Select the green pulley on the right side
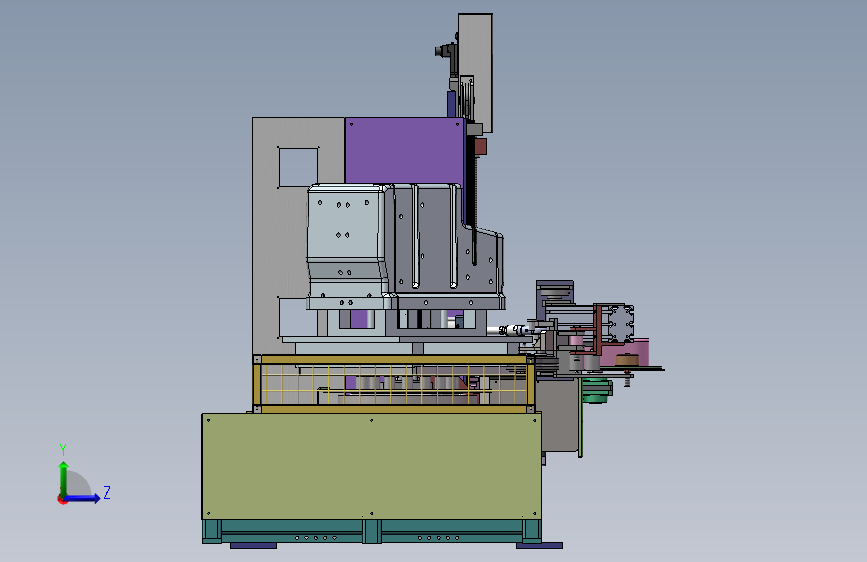This screenshot has height=562, width=867. pos(597,390)
